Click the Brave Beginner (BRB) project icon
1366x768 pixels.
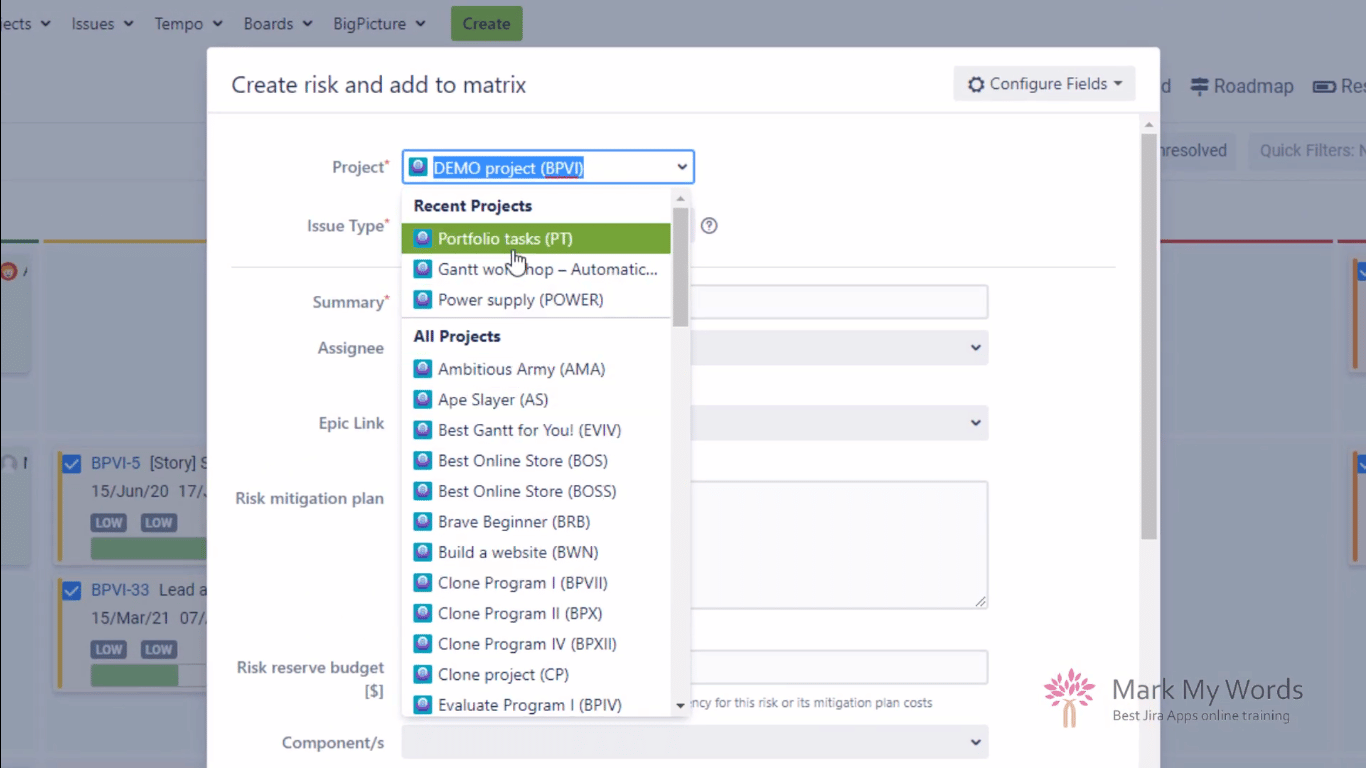(423, 522)
